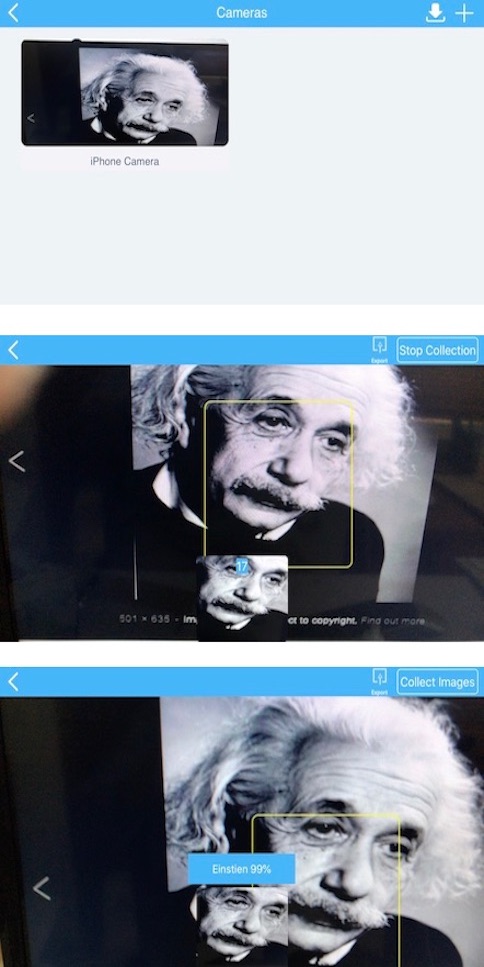
Task: Add a new camera with plus icon
Action: point(464,13)
